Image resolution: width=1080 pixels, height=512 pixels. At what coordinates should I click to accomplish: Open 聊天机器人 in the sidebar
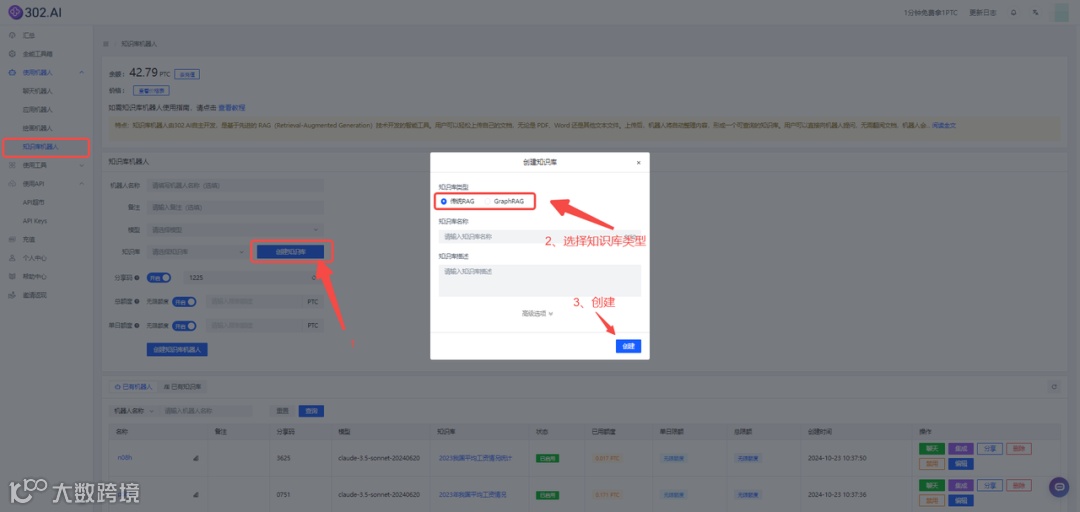coord(37,90)
